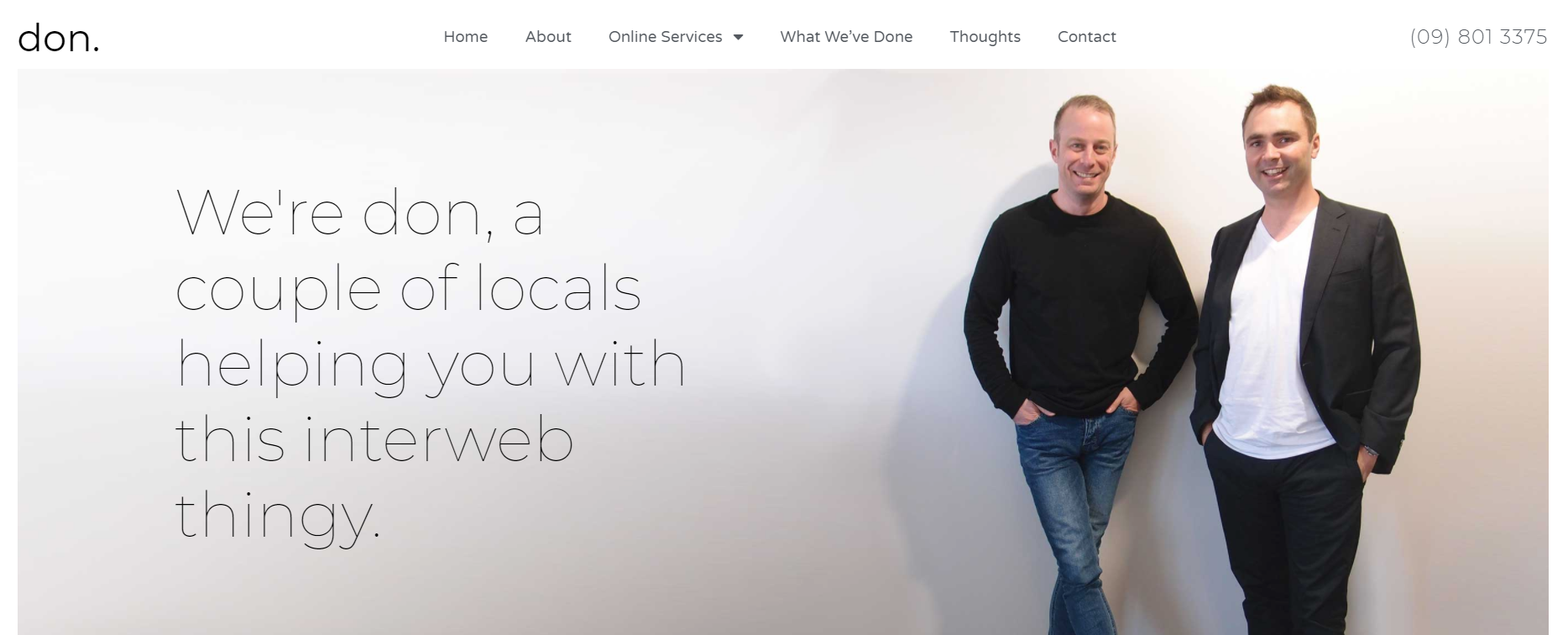Call the (09) 801 3375 number link
Image resolution: width=1568 pixels, height=635 pixels.
tap(1478, 37)
